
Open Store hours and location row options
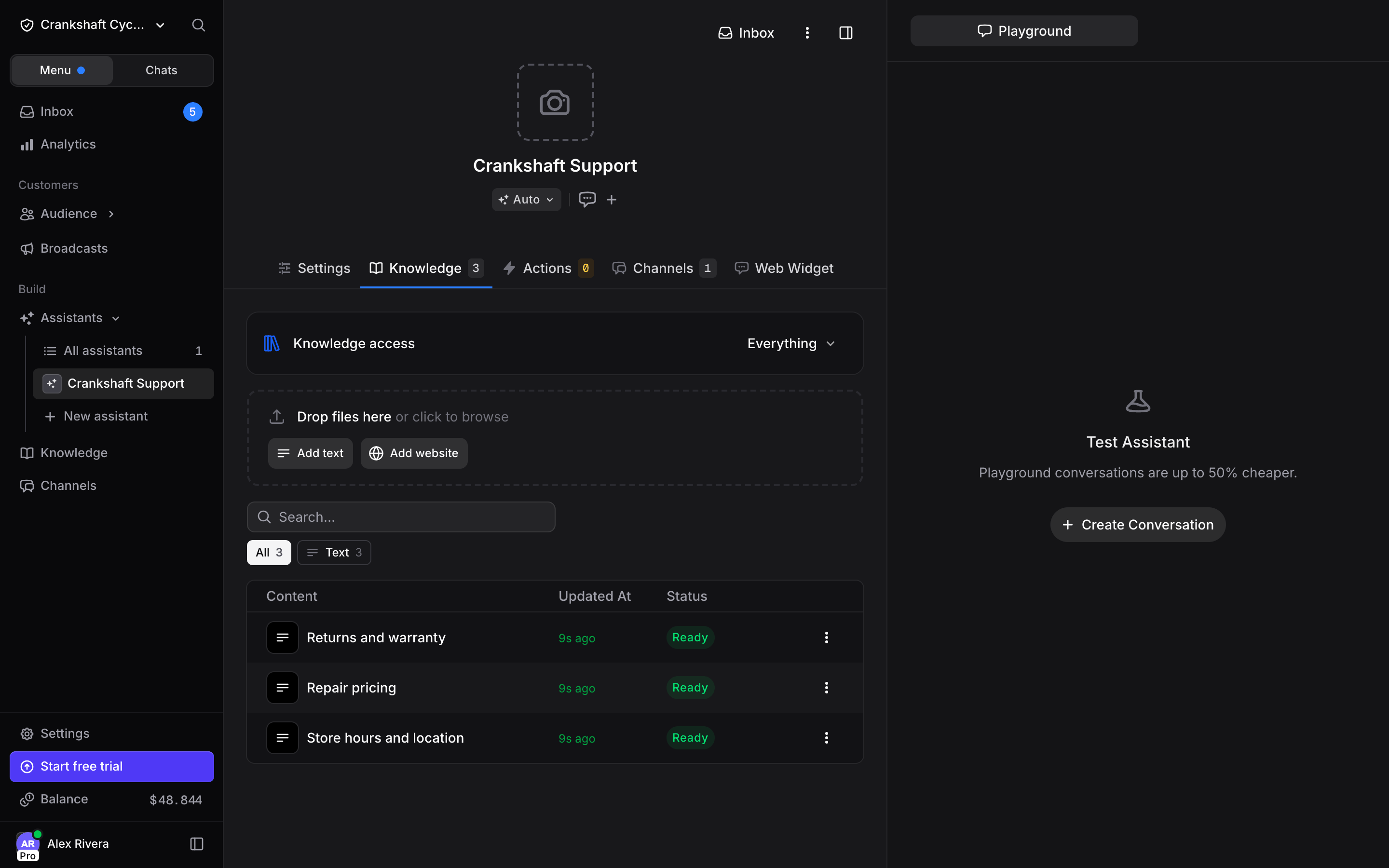pyautogui.click(x=827, y=738)
